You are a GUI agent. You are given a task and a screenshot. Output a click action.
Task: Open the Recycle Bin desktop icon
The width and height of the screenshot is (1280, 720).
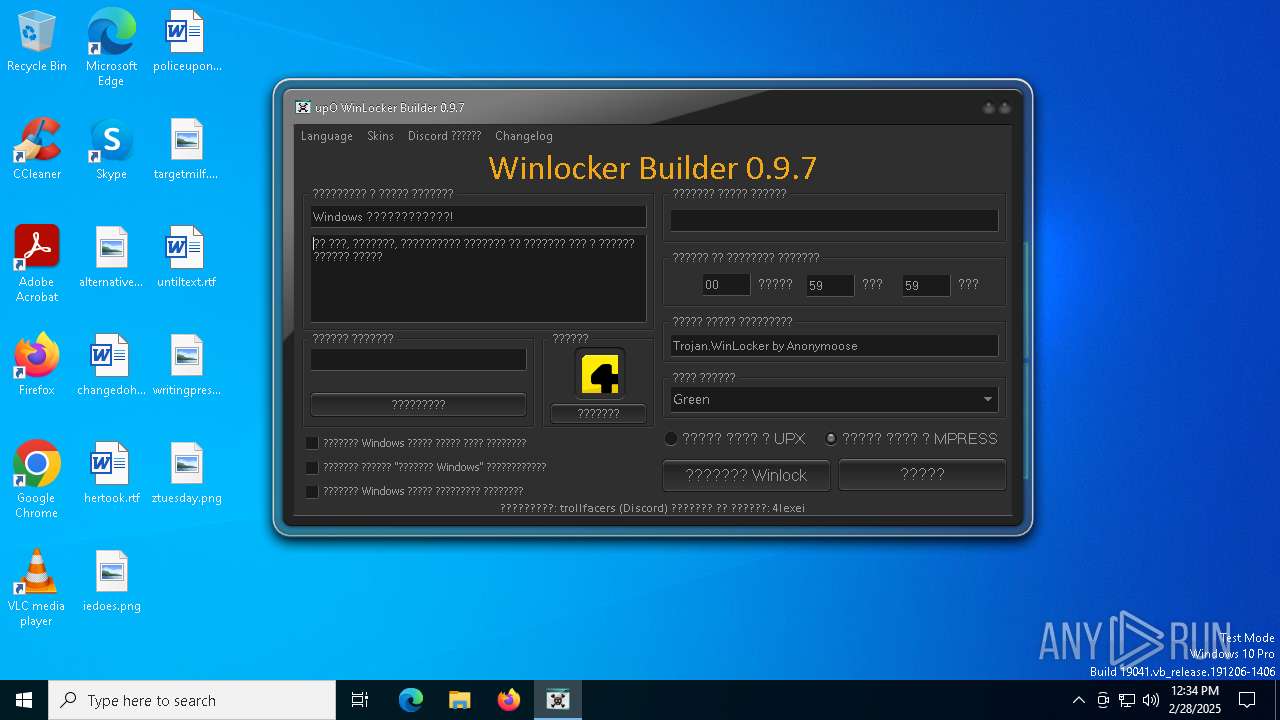(x=37, y=41)
